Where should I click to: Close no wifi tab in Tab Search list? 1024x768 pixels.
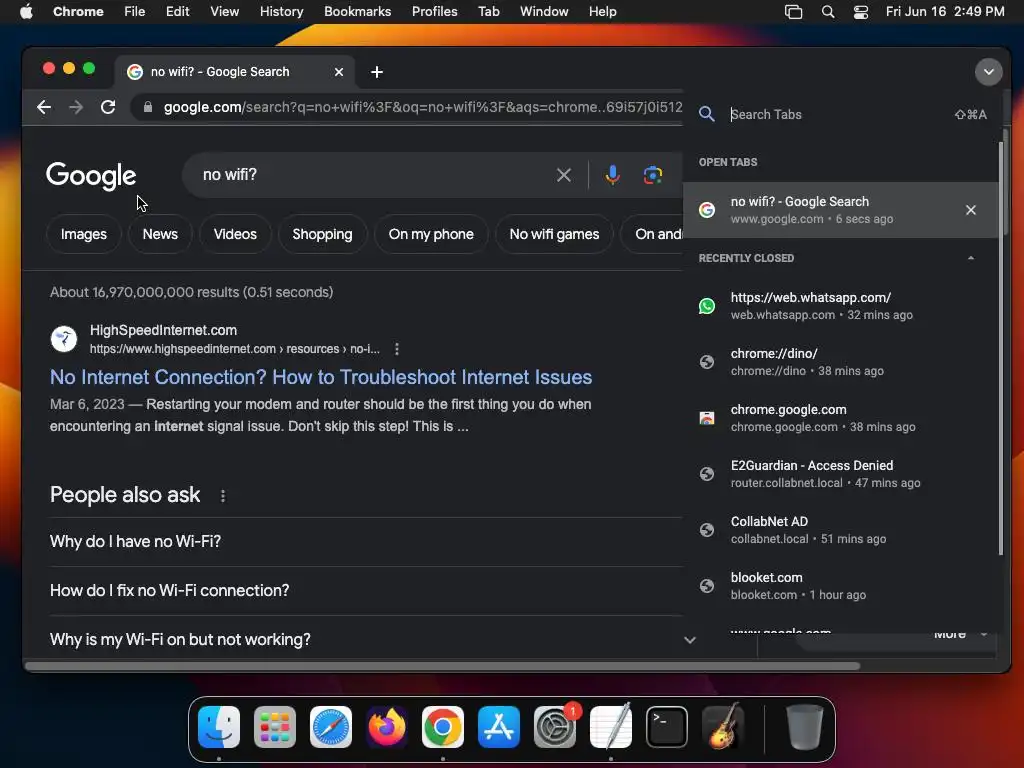click(x=970, y=210)
